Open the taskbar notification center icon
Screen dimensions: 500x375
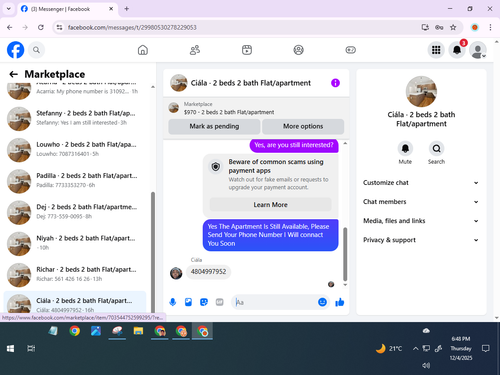coord(486,349)
